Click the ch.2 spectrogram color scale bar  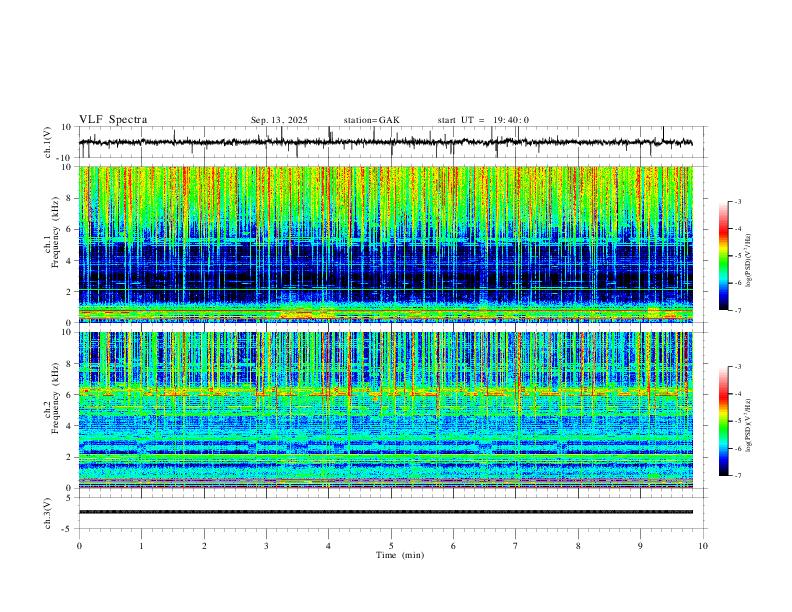(723, 421)
